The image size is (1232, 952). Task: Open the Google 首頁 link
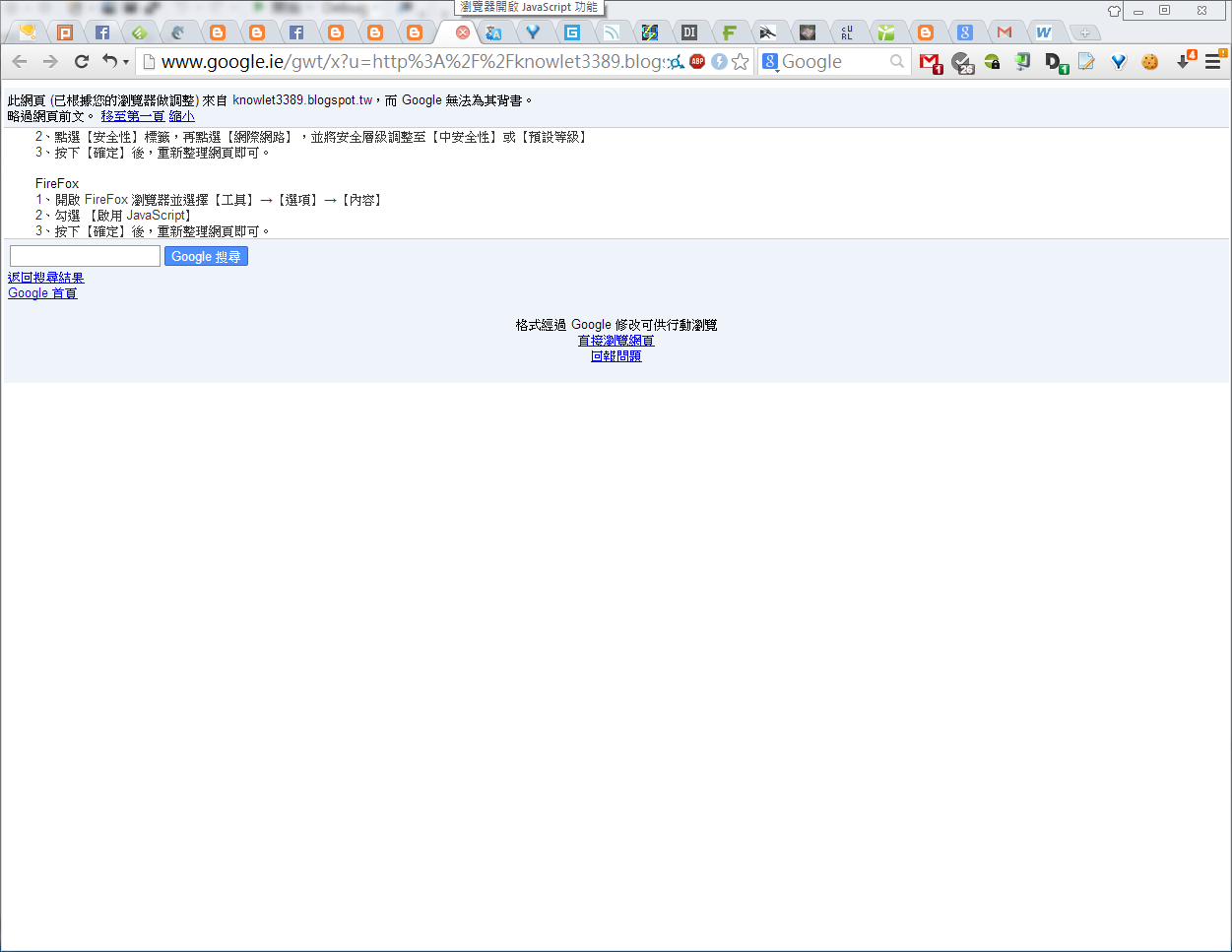(42, 293)
